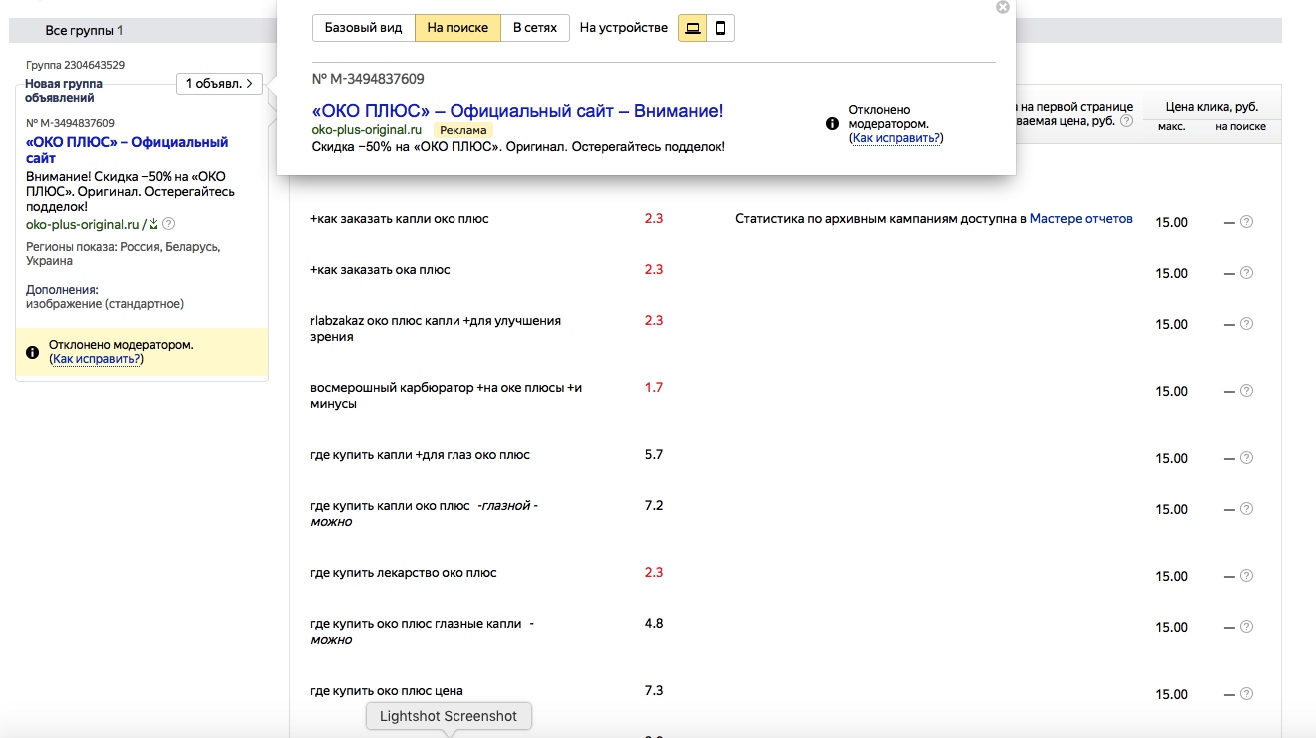Click max price 15.00 for 'око плюс цена'

tap(1171, 694)
